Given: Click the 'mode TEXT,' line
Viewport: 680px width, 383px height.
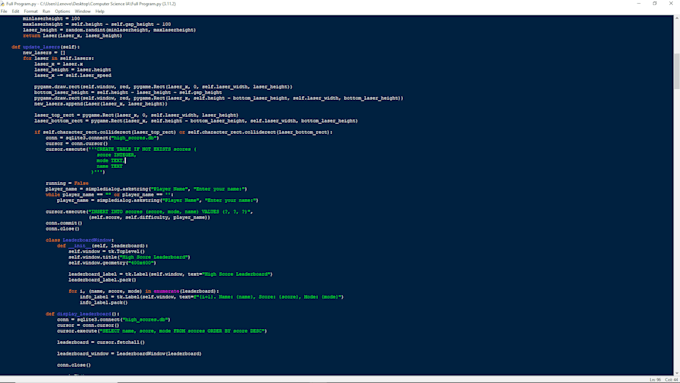Looking at the screenshot, I should 111,160.
